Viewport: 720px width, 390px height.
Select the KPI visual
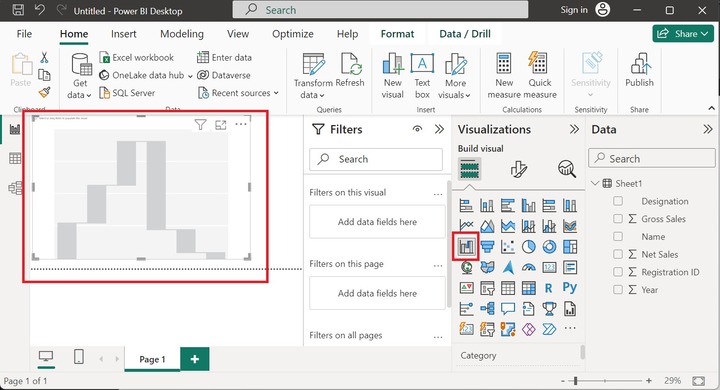pos(466,288)
